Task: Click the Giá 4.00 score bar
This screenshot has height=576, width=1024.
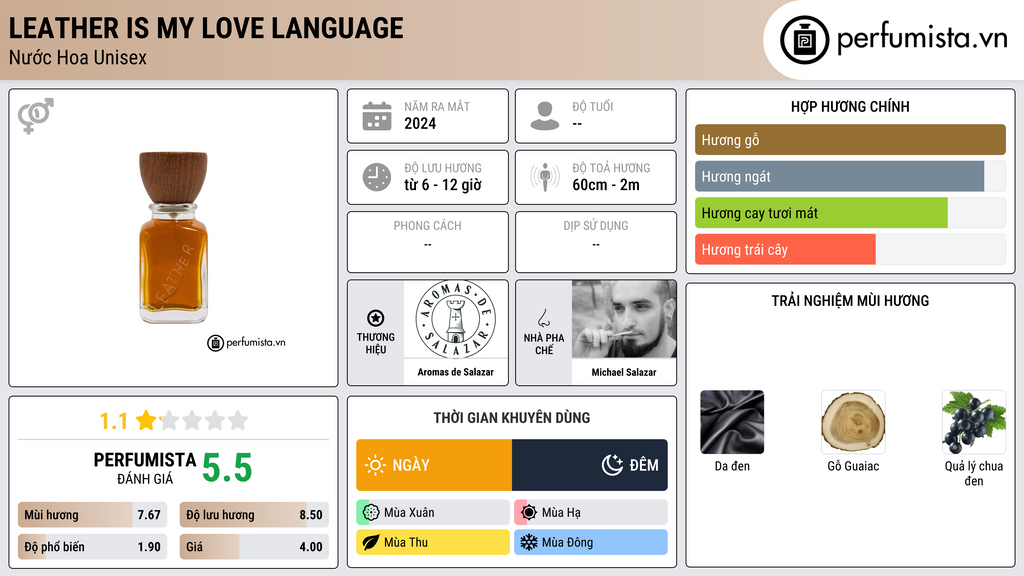Action: pos(254,547)
